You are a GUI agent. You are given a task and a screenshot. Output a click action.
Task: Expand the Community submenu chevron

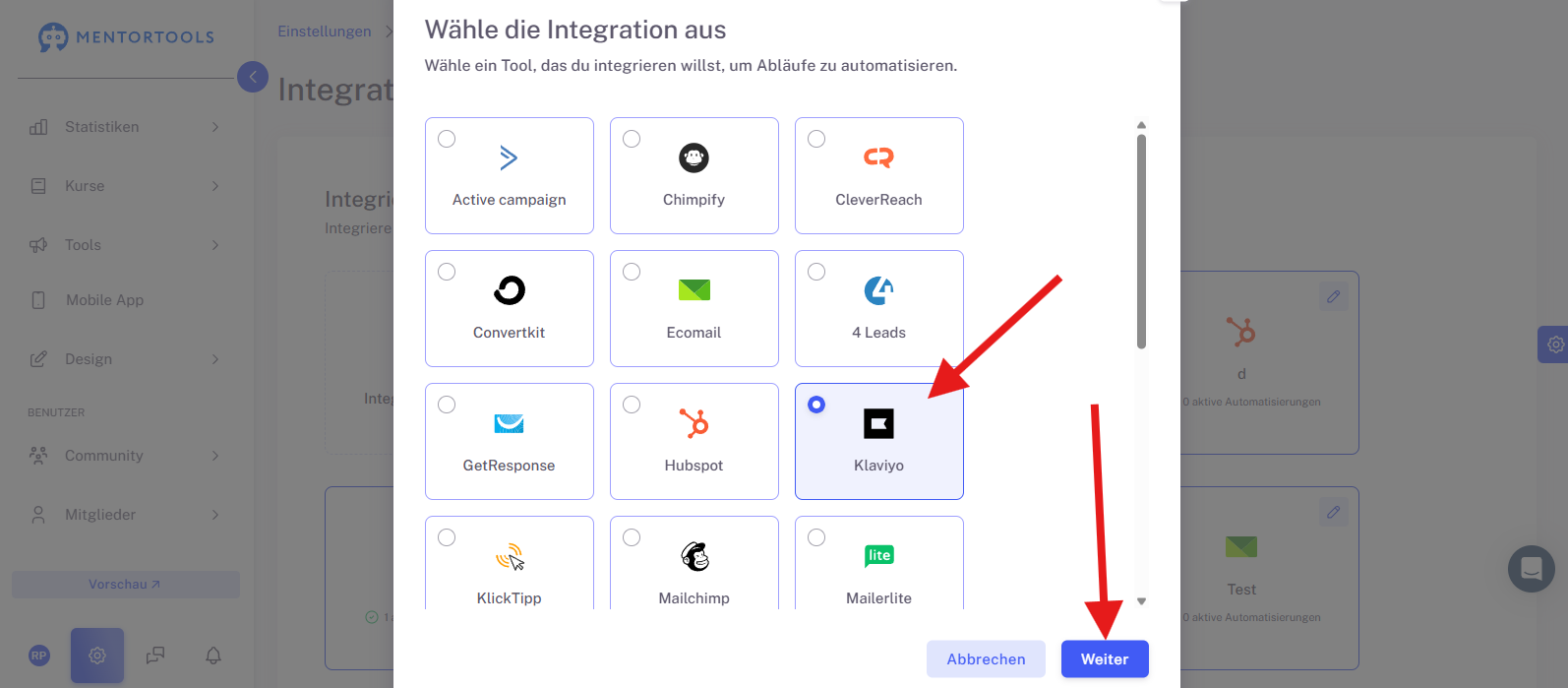215,456
